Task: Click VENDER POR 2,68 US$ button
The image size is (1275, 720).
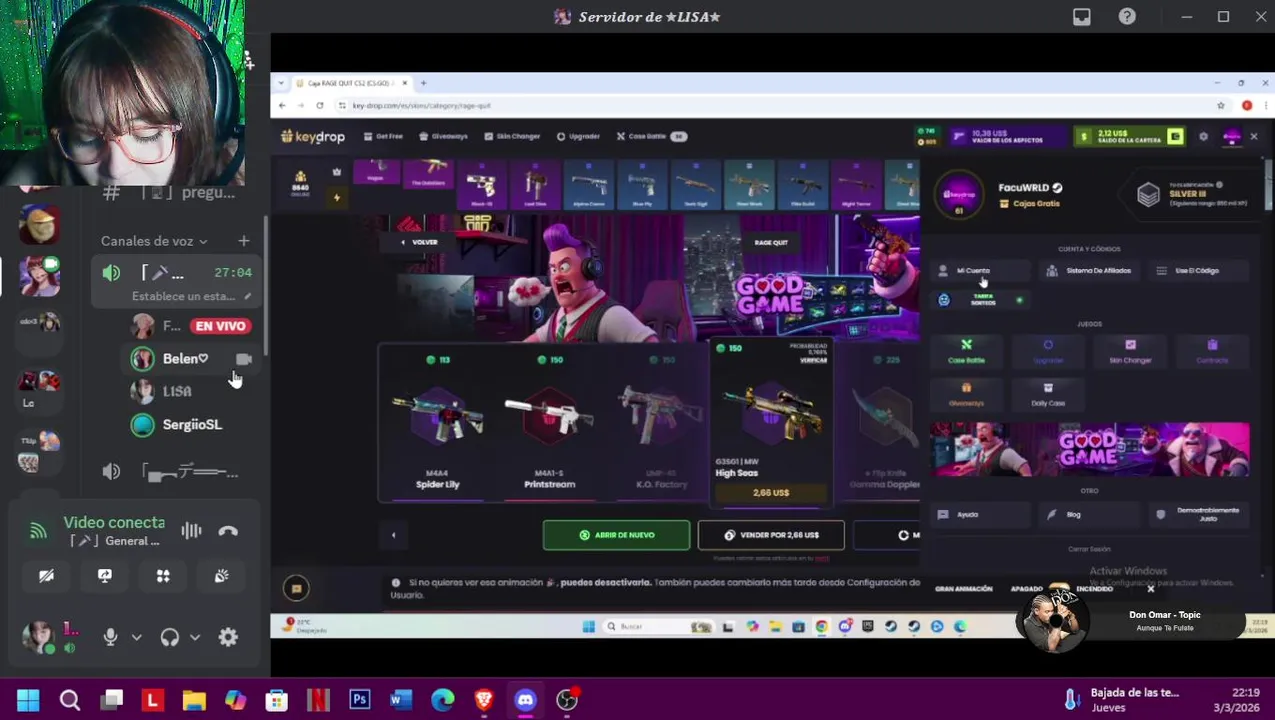Action: (771, 535)
